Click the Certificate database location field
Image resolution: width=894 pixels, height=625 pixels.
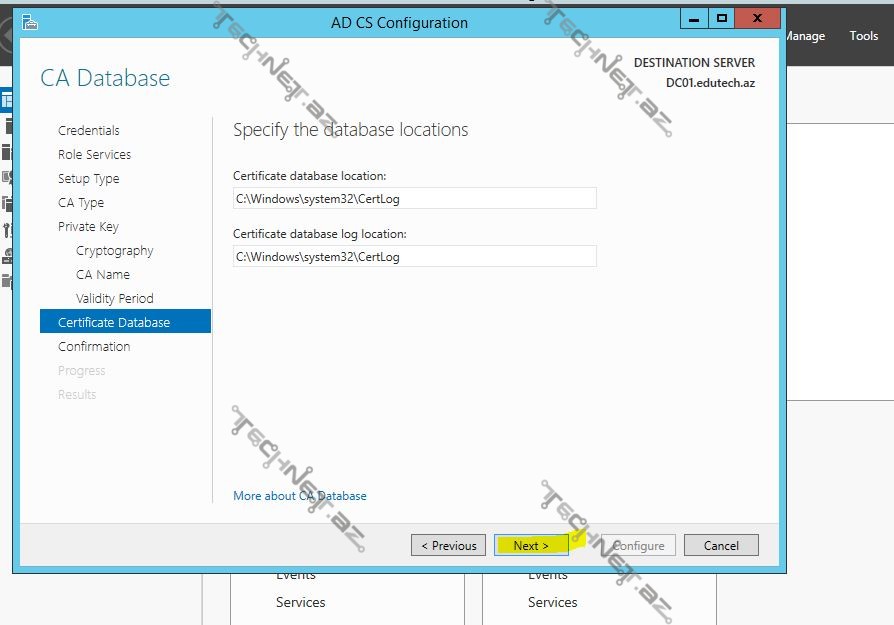click(x=414, y=199)
